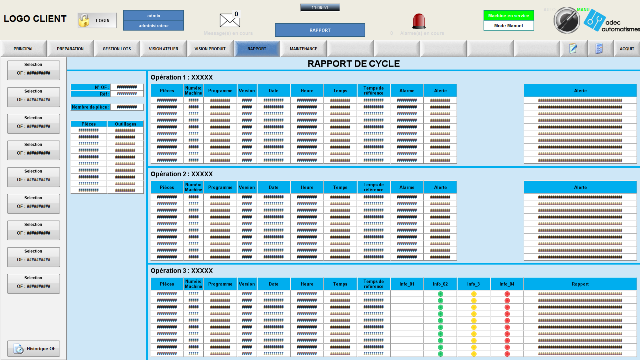Click the upper blue user info box
This screenshot has height=360, width=640.
(153, 16)
